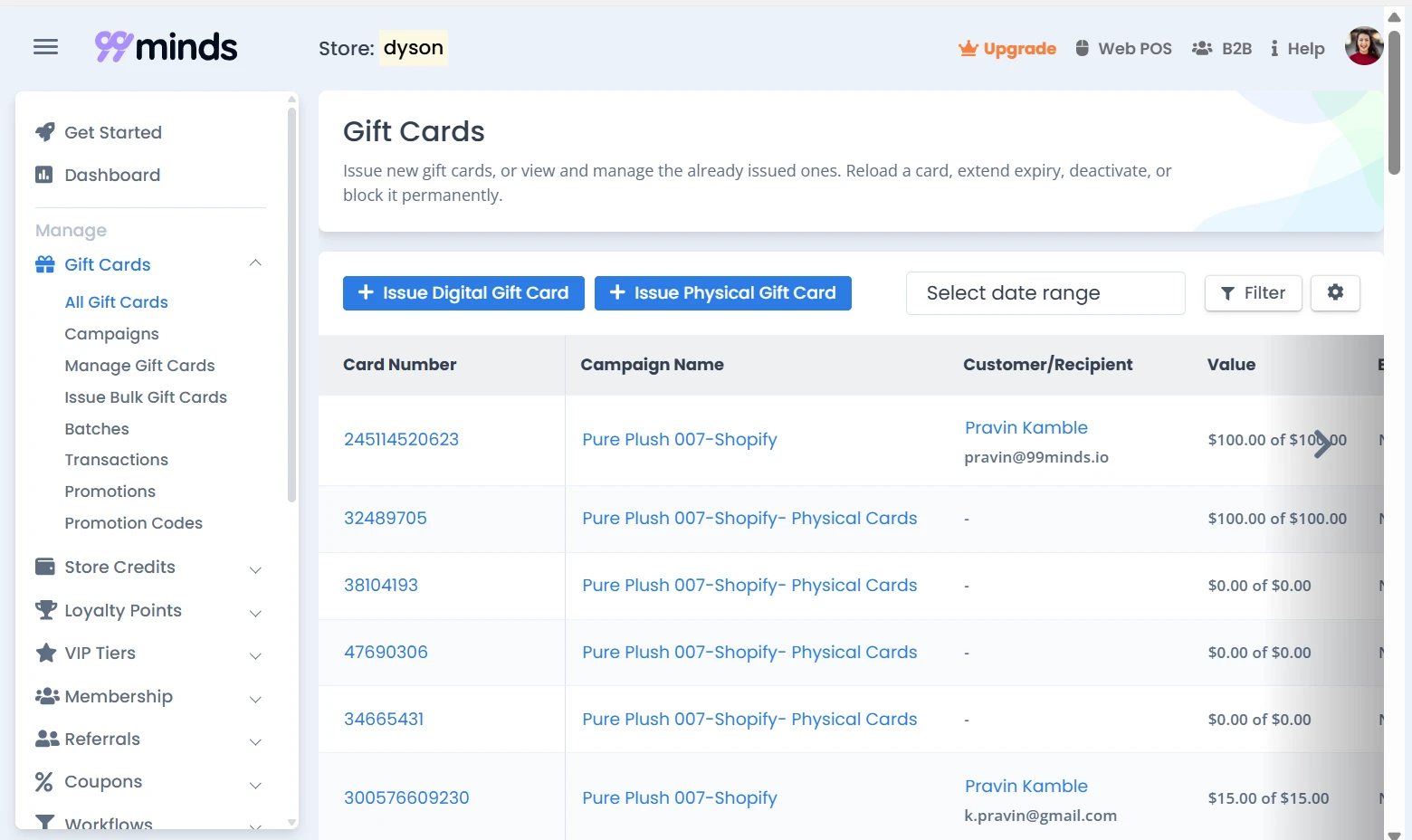Open campaign link in row 32489705
Viewport: 1412px width, 840px height.
749,518
